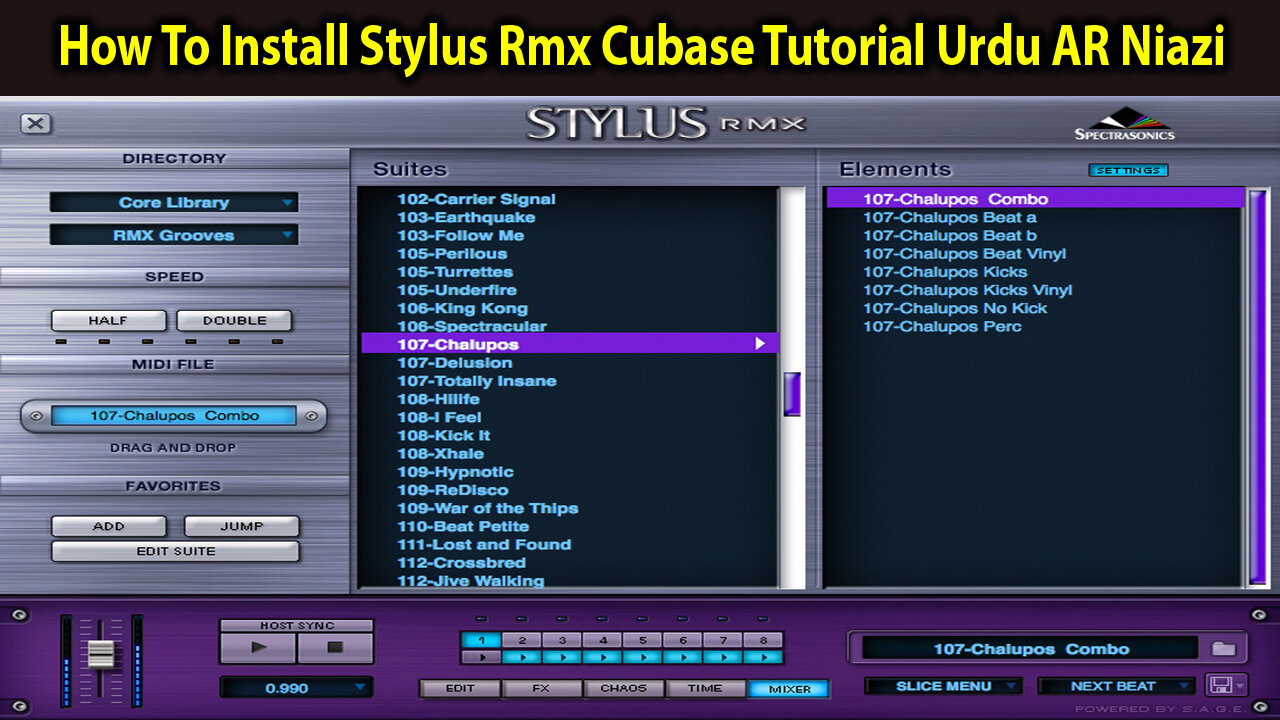Start playback for part 8
The image size is (1280, 720).
(x=762, y=657)
